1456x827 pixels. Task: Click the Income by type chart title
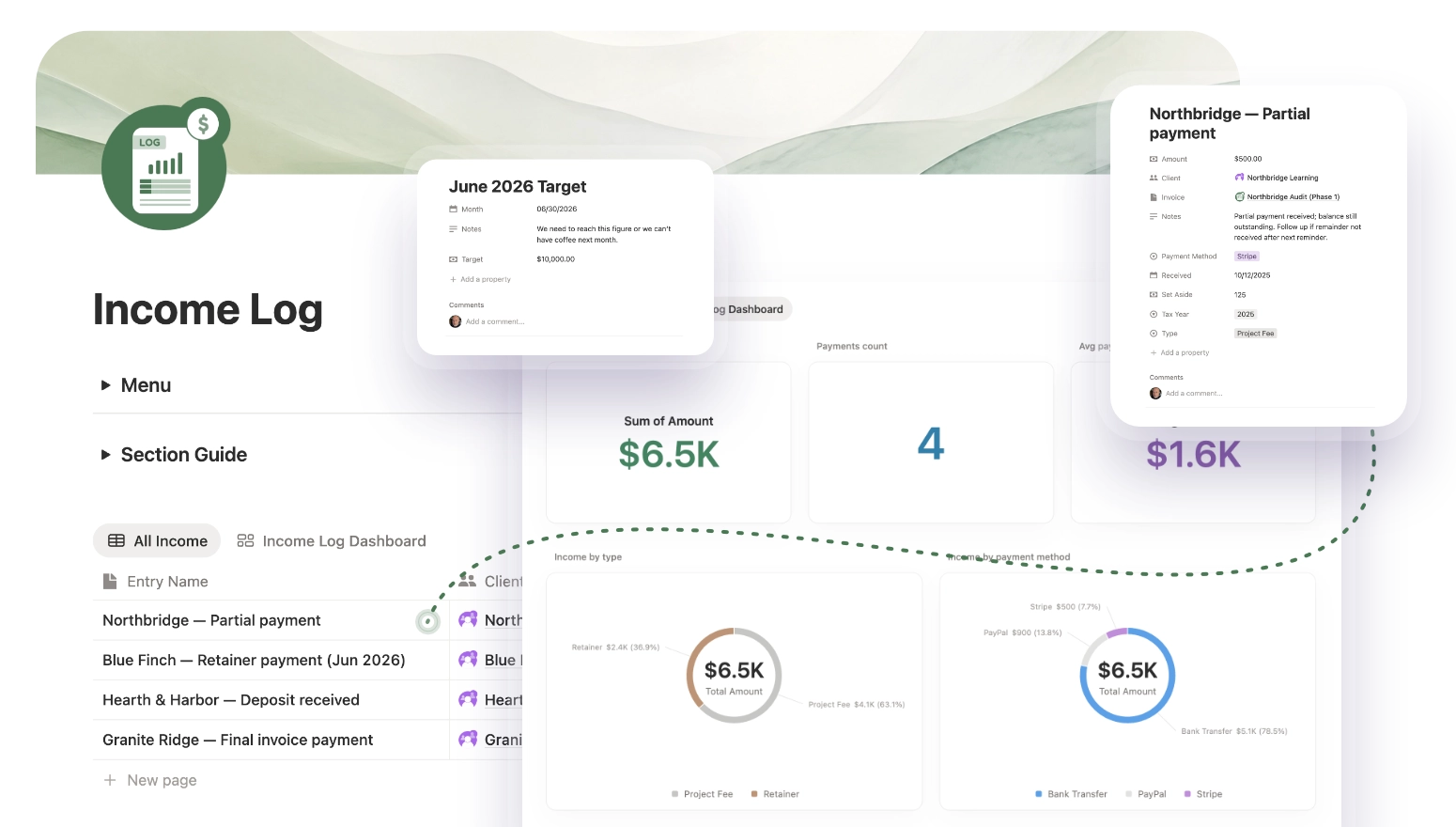[588, 557]
